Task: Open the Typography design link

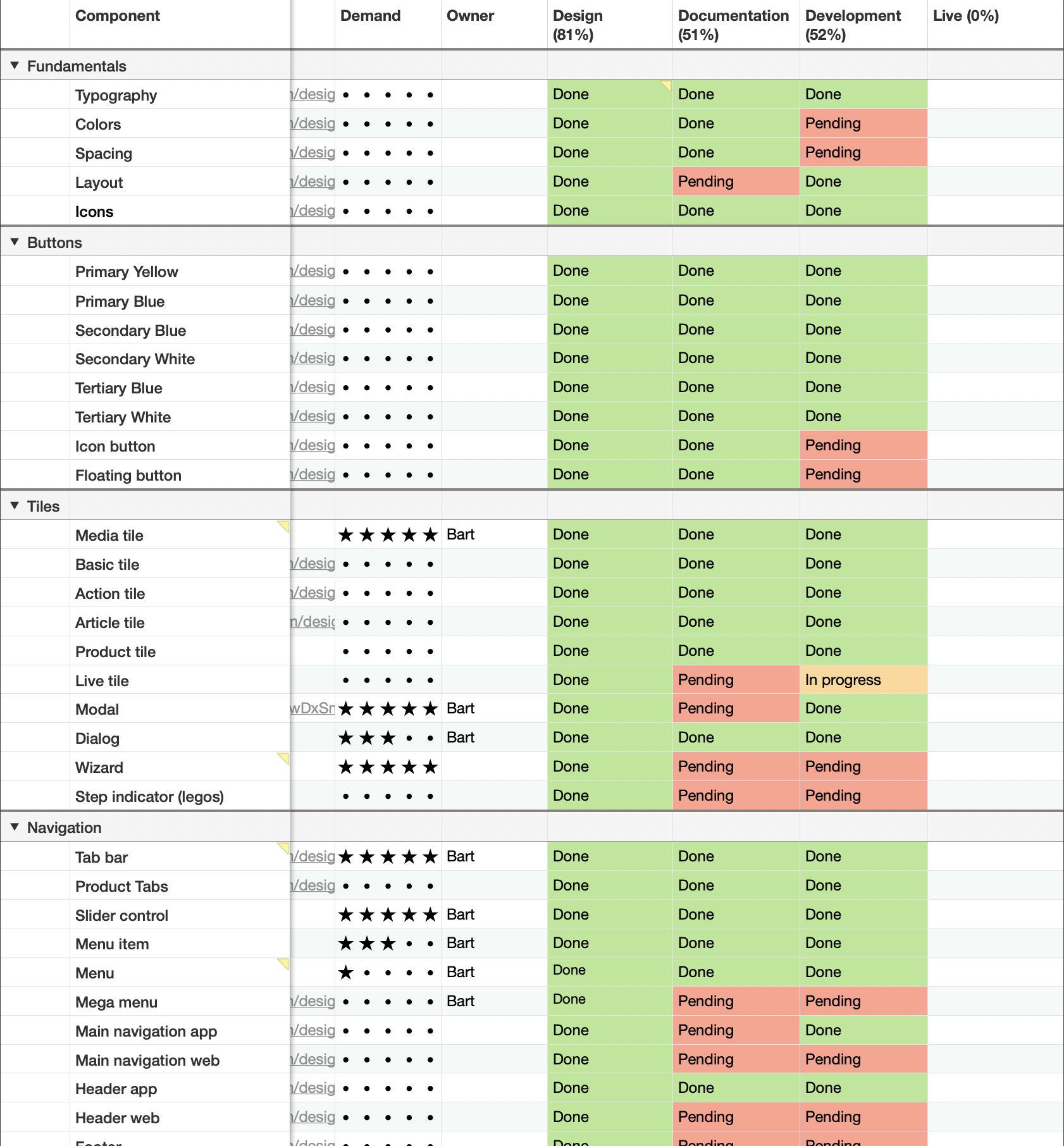Action: tap(312, 95)
